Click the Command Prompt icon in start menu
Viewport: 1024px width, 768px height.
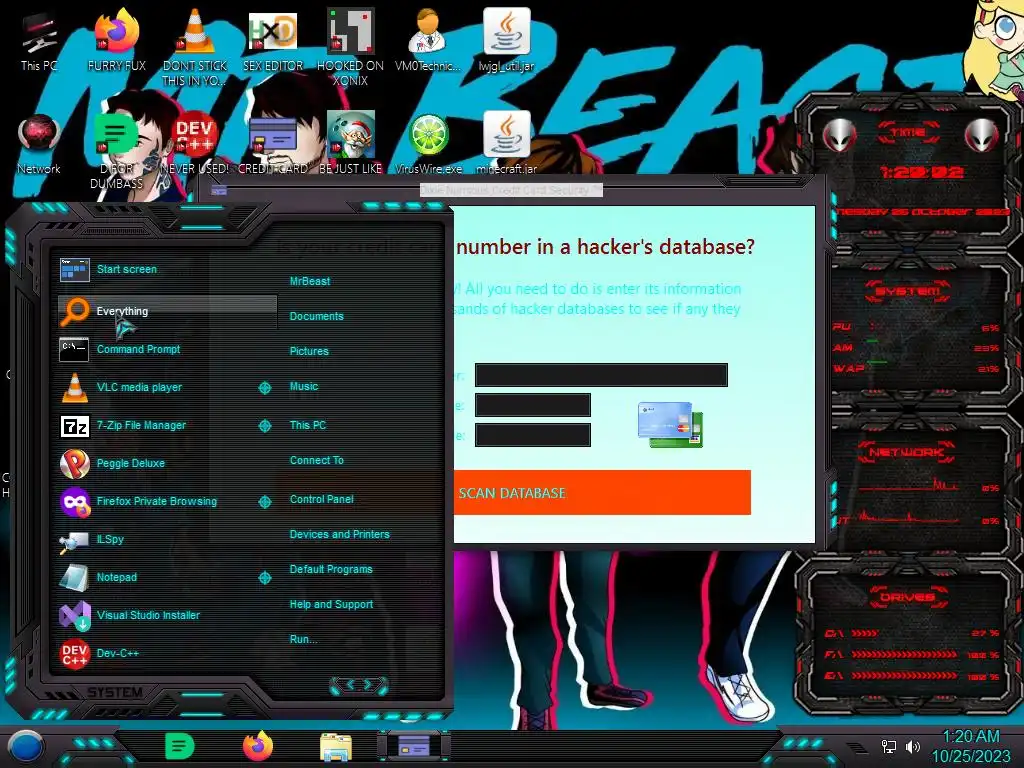coord(74,349)
